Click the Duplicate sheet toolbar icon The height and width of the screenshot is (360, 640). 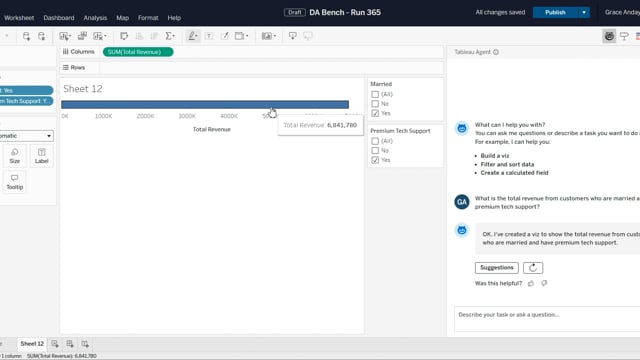82,36
